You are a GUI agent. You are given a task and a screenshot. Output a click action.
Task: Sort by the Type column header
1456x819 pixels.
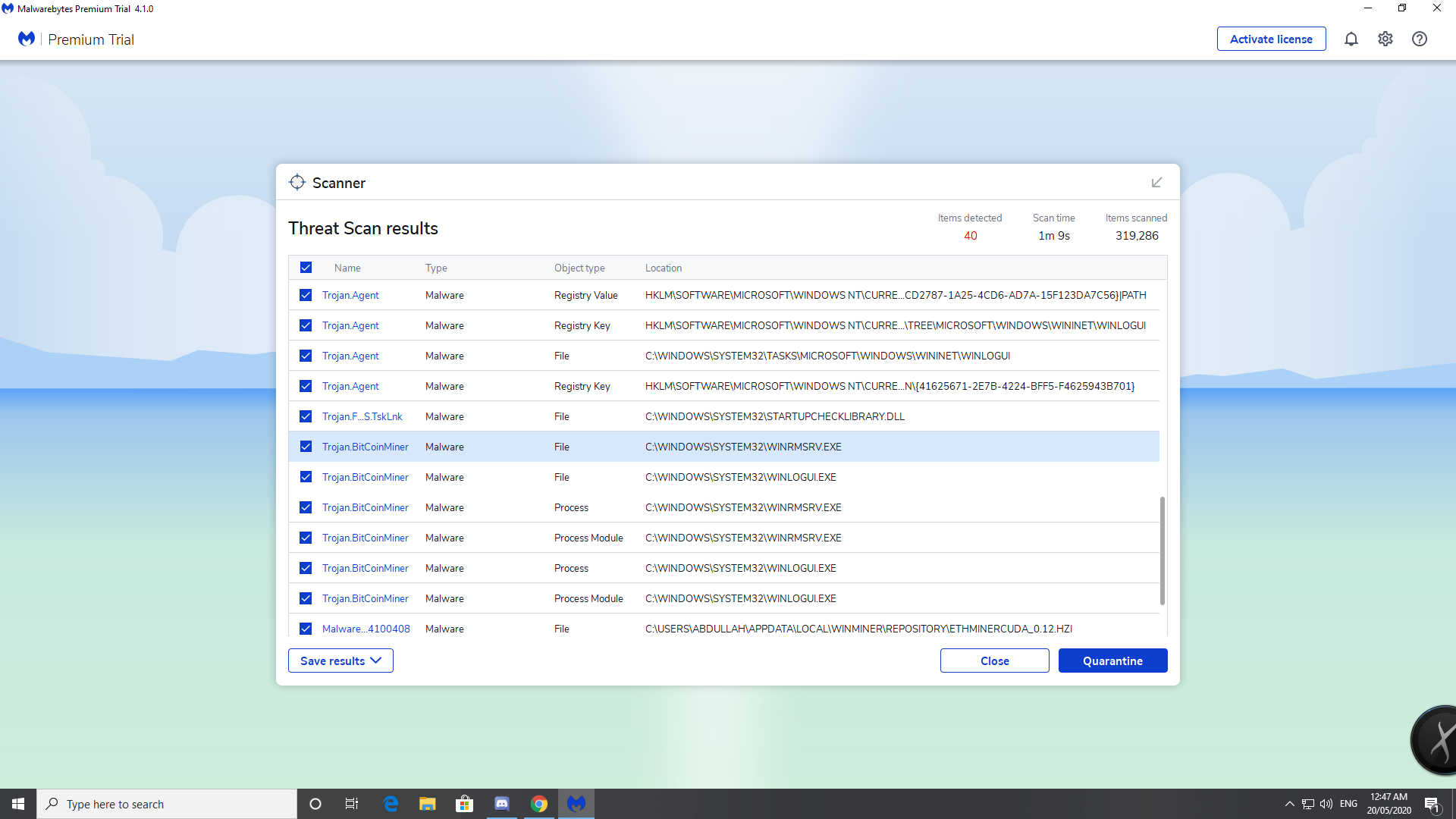click(436, 268)
